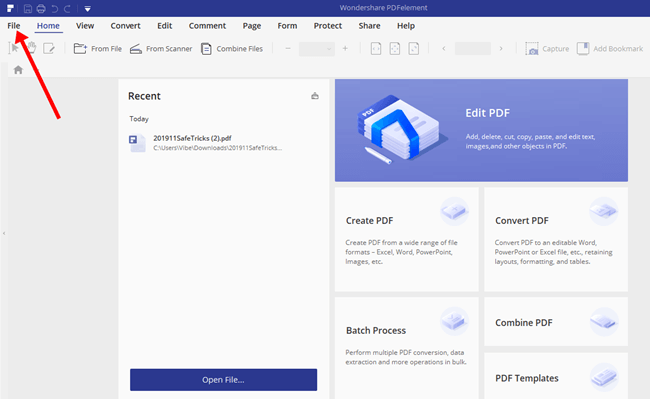650x399 pixels.
Task: Click the Create PDF card
Action: click(407, 239)
